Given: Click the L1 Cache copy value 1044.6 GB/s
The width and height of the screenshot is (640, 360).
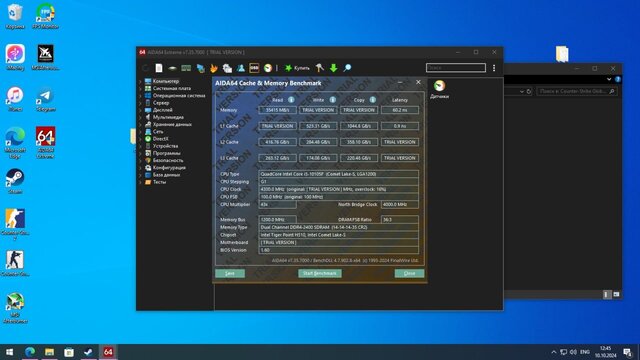Looking at the screenshot, I should tap(359, 126).
